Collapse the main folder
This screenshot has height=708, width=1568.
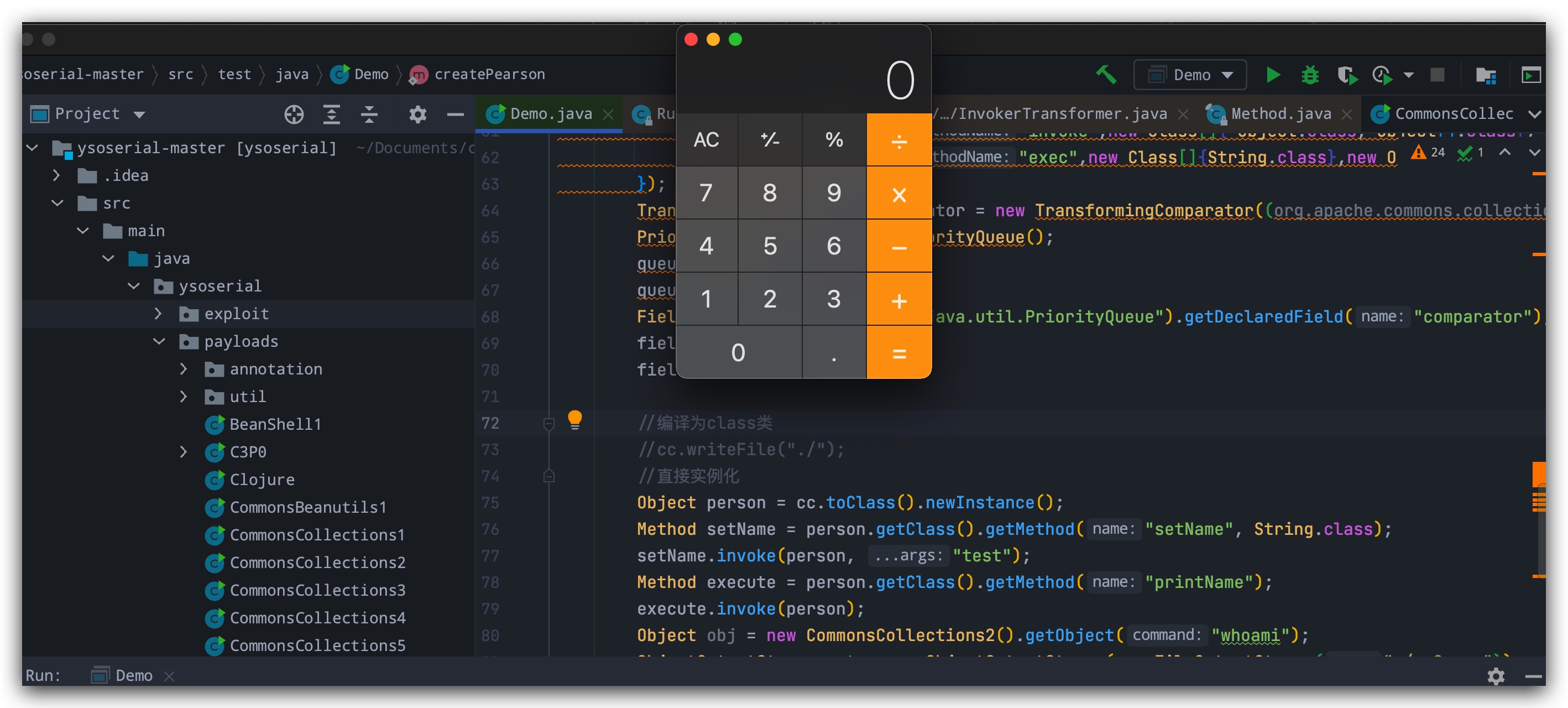(83, 231)
